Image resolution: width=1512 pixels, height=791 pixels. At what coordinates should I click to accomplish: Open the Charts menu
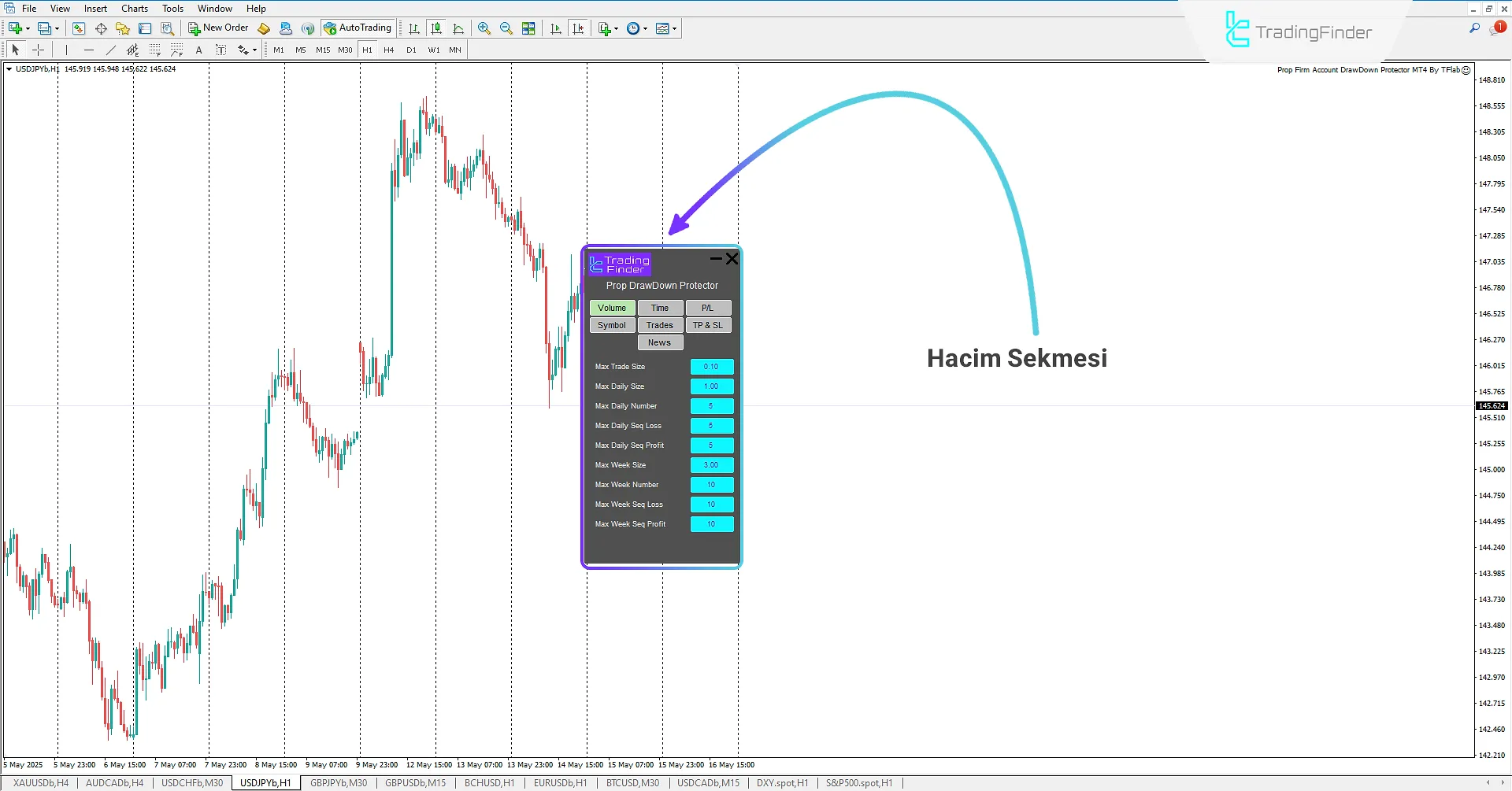[x=134, y=8]
